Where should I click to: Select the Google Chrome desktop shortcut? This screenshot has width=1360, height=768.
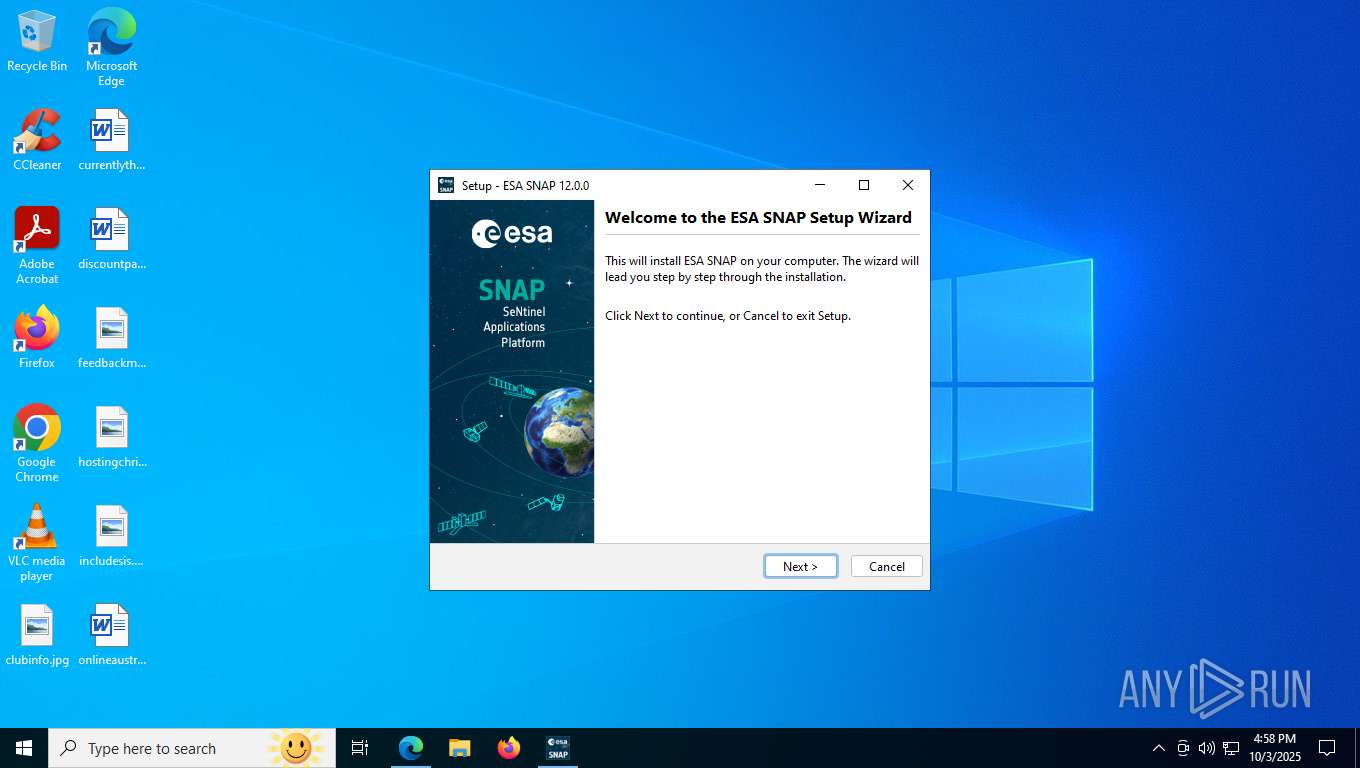[37, 444]
